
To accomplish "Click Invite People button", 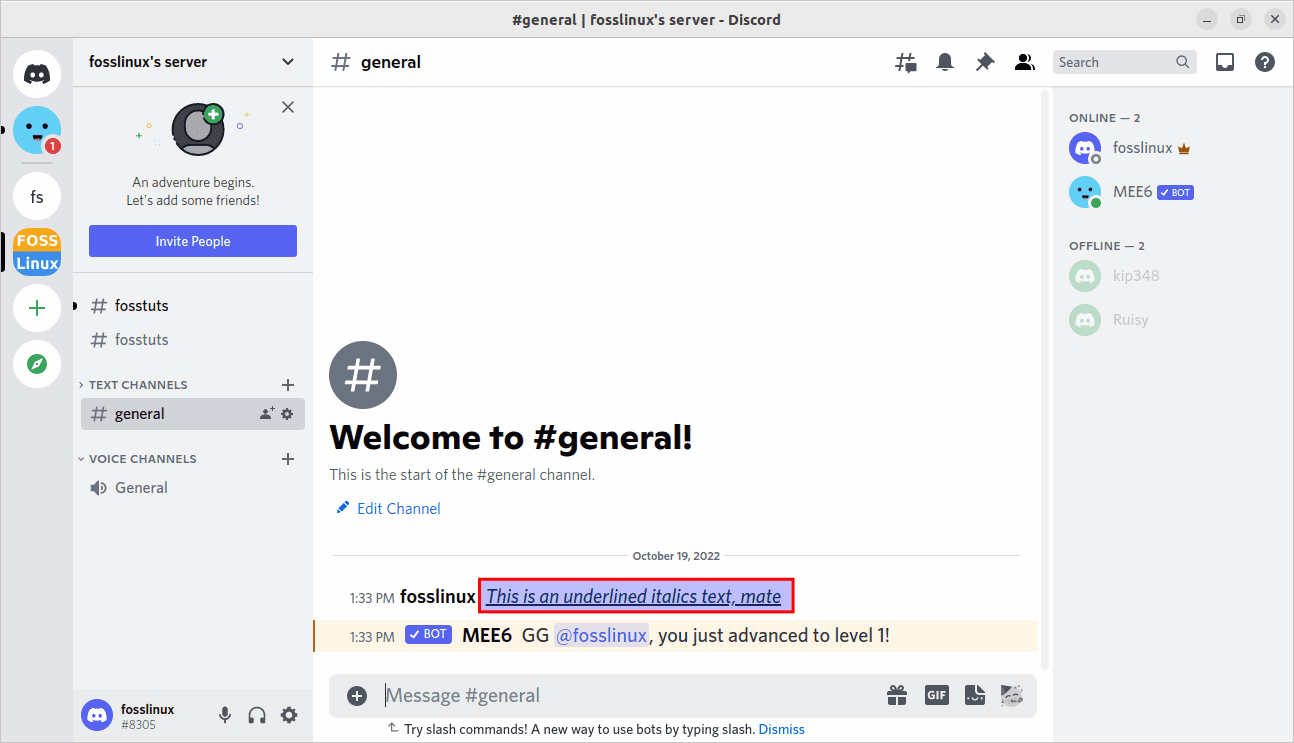I will pyautogui.click(x=193, y=241).
